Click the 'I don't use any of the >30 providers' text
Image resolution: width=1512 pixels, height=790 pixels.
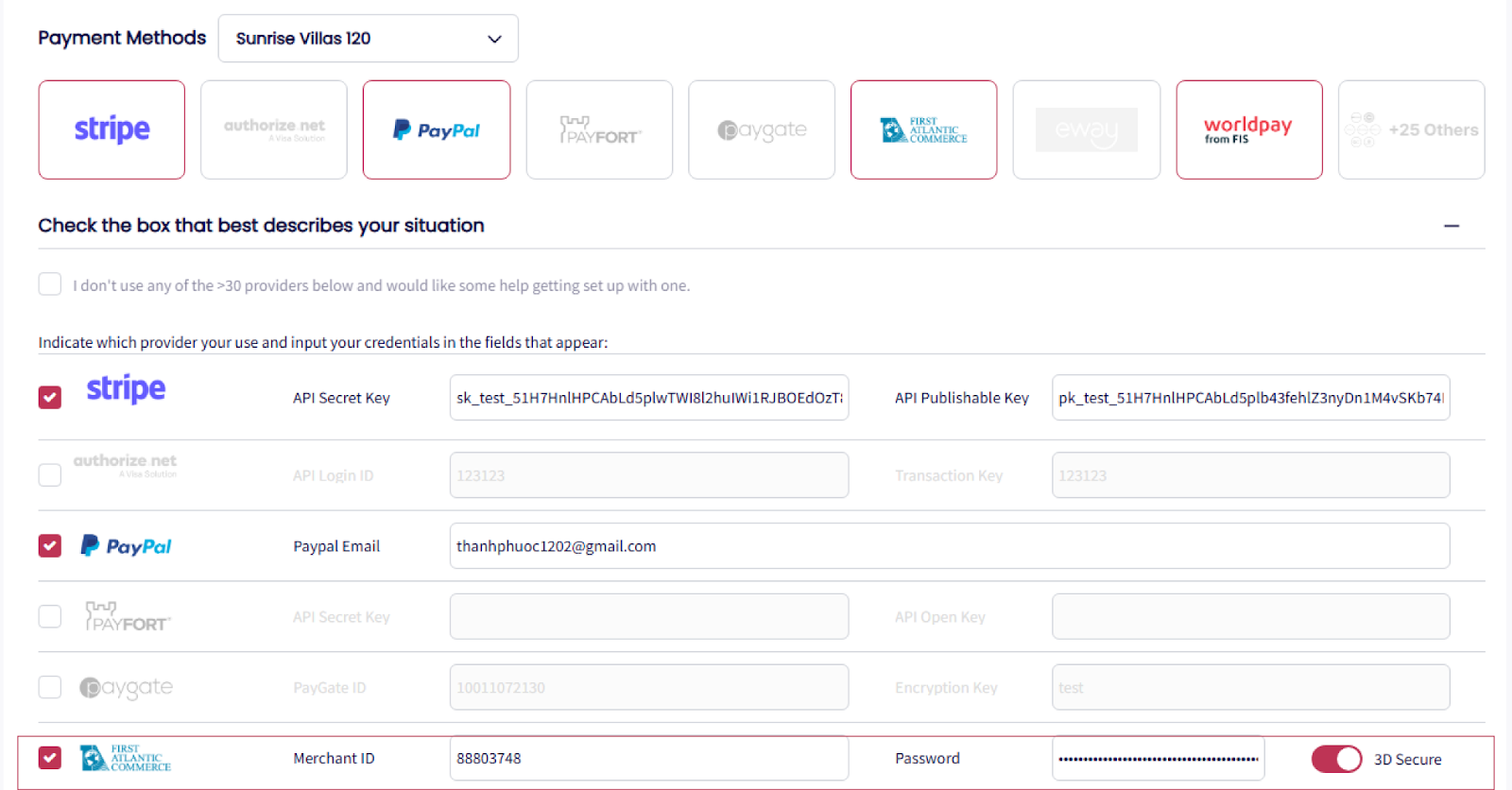[x=381, y=285]
